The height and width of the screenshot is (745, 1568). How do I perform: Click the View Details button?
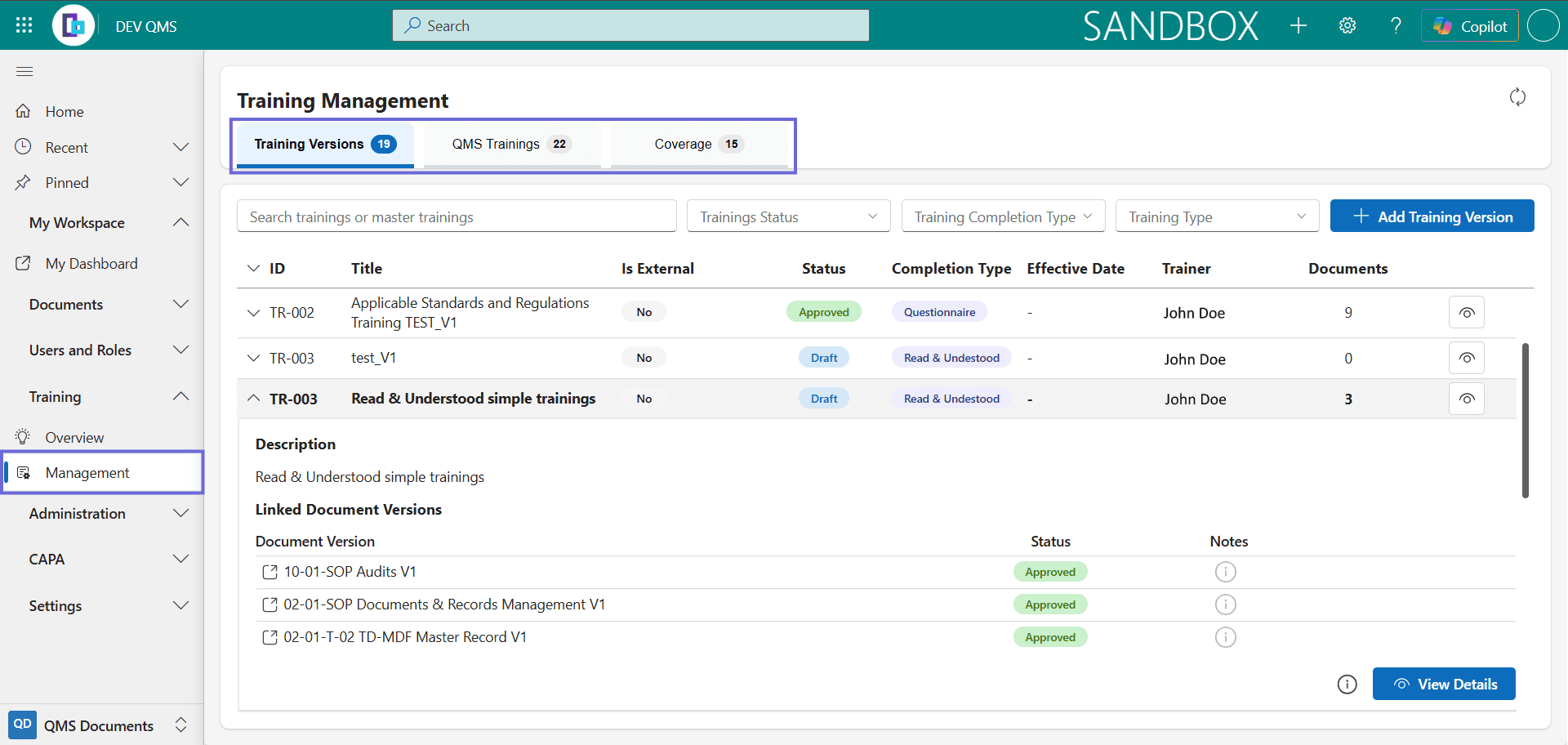1444,684
